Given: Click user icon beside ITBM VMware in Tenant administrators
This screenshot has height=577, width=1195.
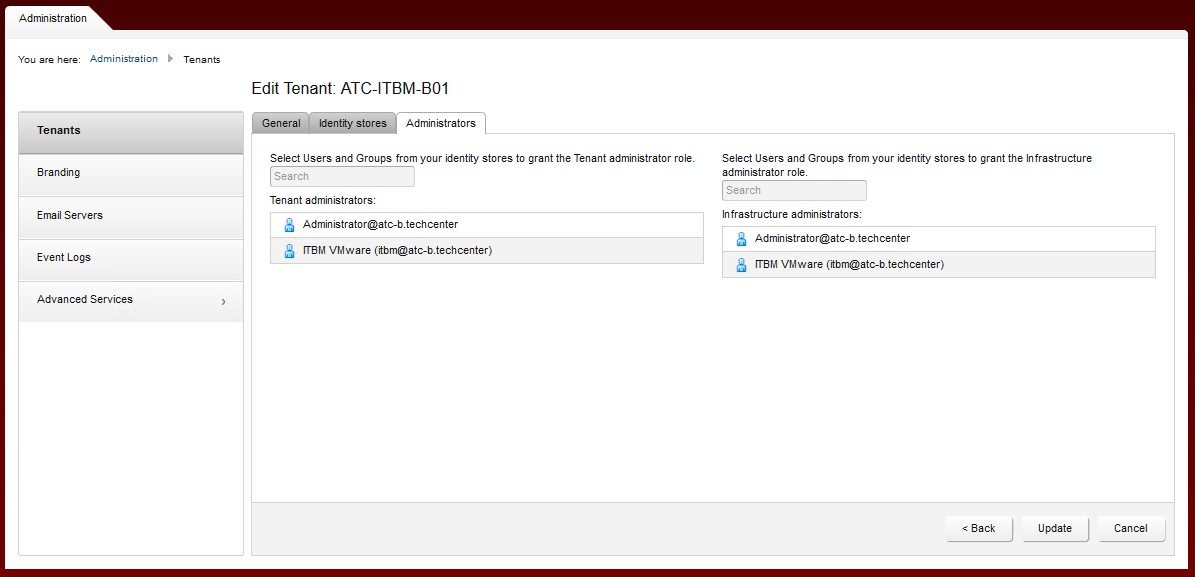Looking at the screenshot, I should [x=289, y=251].
